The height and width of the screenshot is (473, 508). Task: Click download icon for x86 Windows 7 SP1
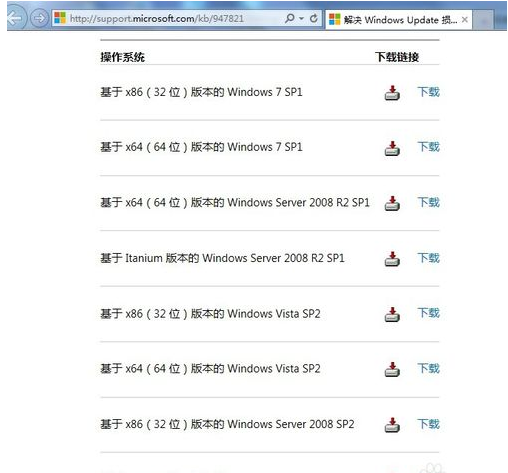click(392, 93)
